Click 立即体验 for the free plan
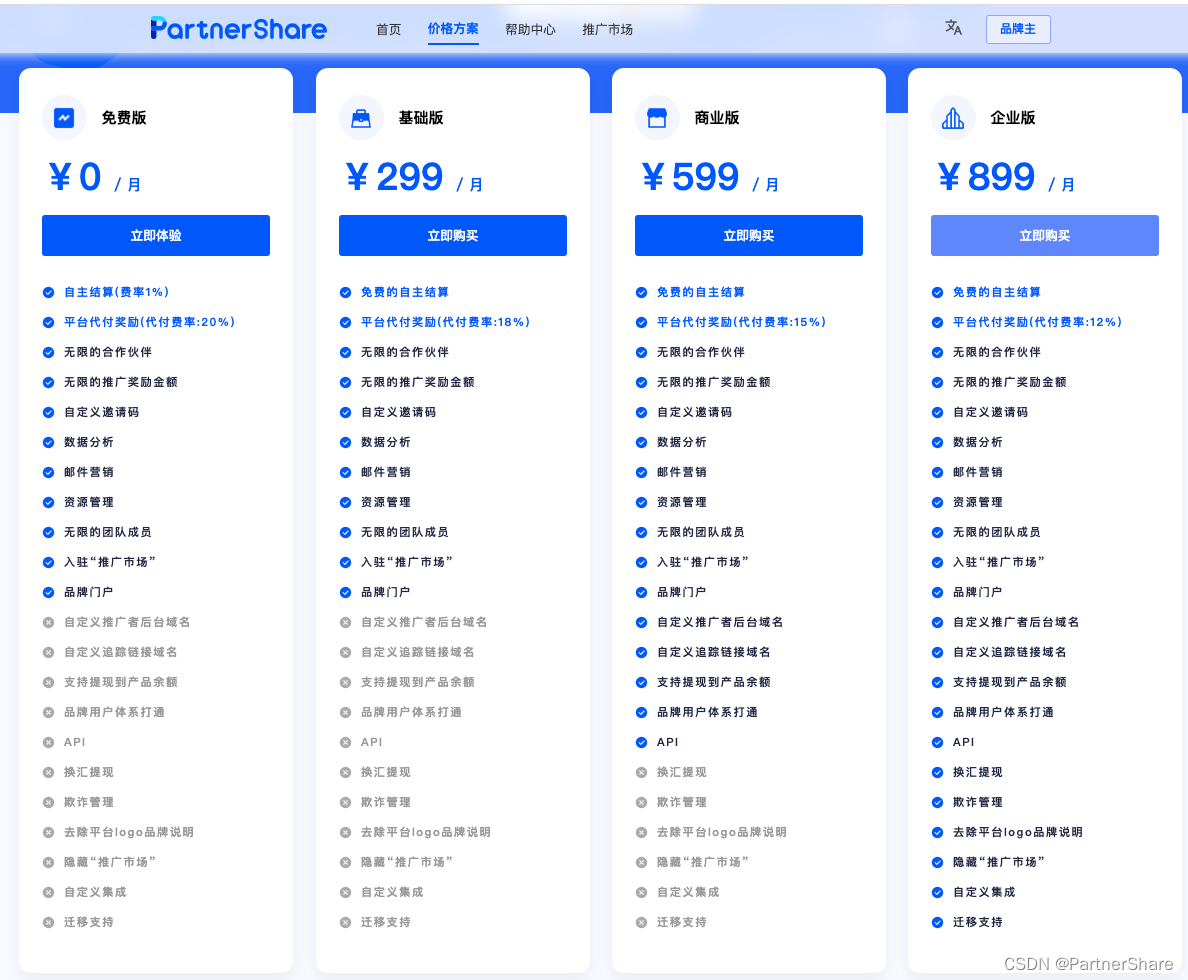This screenshot has height=980, width=1188. click(x=156, y=236)
